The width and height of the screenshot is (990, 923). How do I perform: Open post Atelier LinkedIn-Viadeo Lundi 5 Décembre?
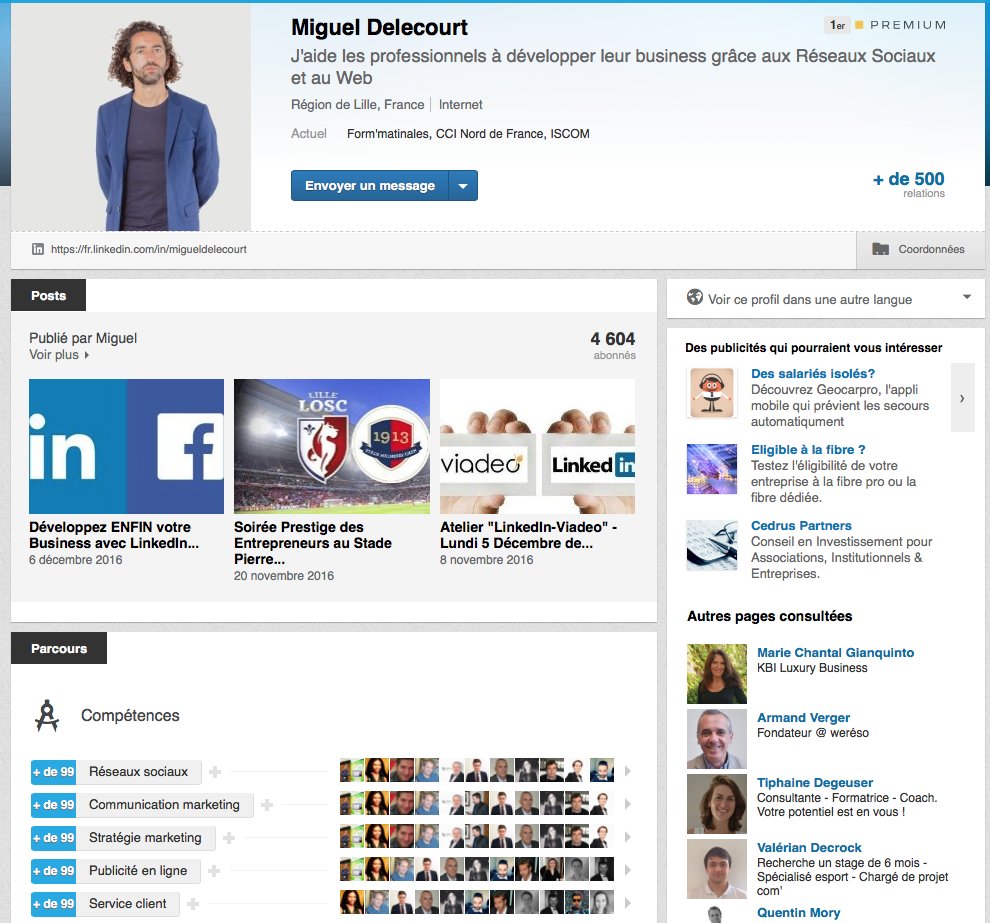(528, 535)
